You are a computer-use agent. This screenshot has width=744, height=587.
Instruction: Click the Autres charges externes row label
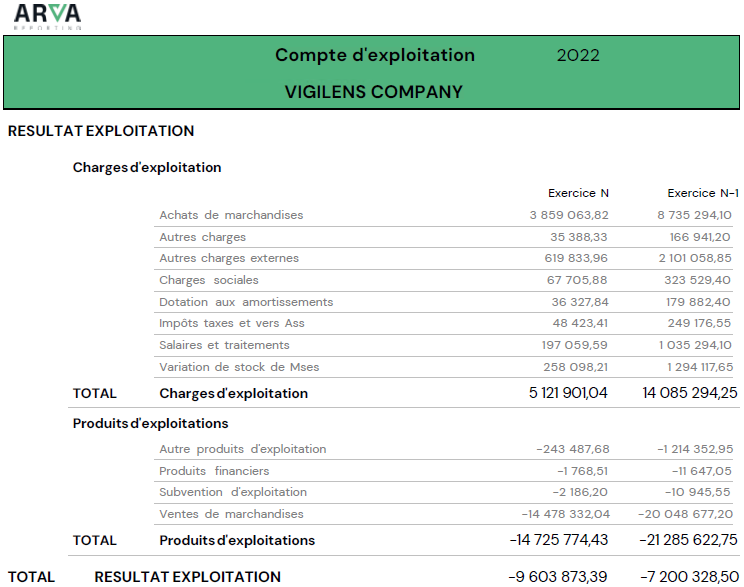tap(229, 258)
